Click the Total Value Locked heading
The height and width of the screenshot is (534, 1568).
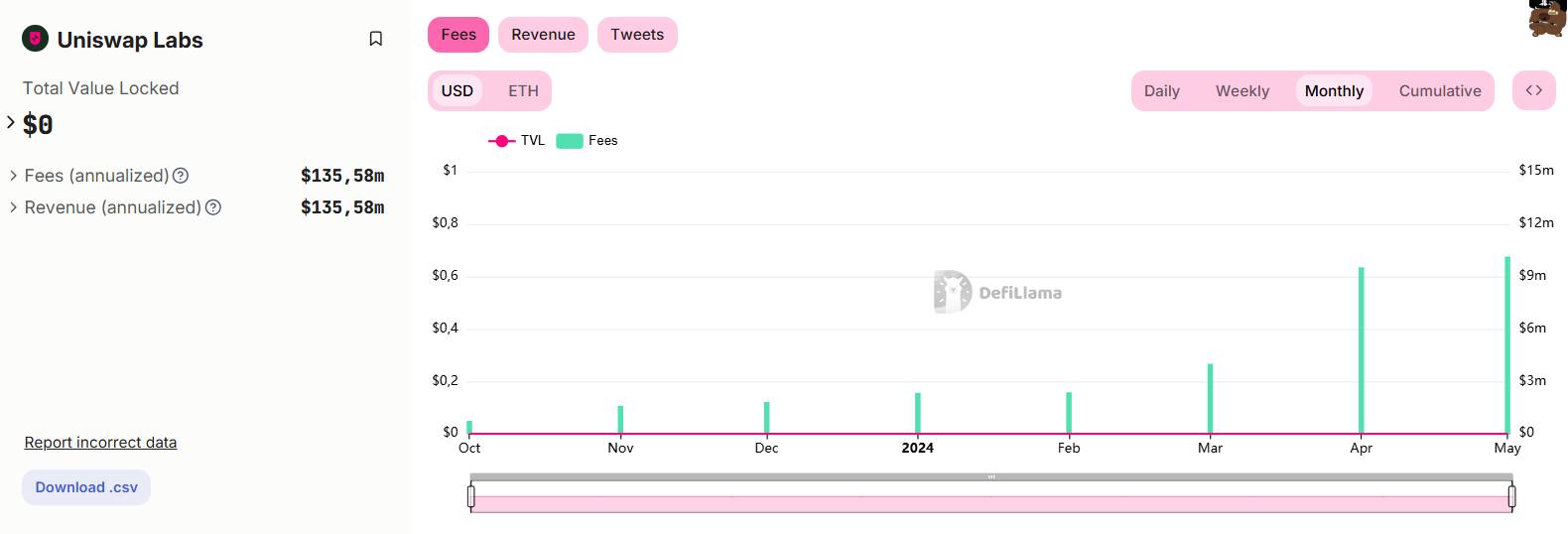[101, 88]
